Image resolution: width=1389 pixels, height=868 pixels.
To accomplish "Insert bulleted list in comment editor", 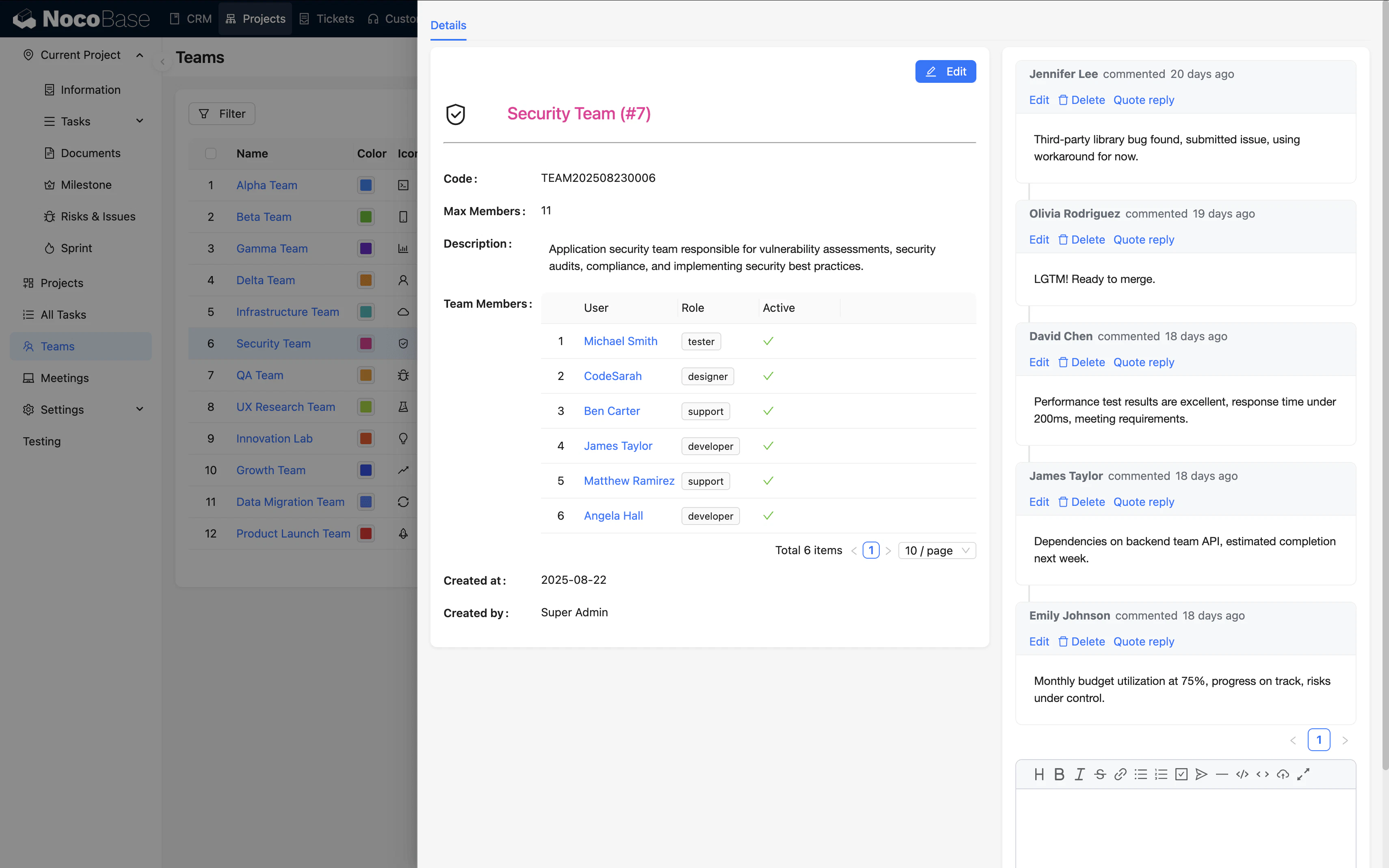I will (x=1140, y=775).
